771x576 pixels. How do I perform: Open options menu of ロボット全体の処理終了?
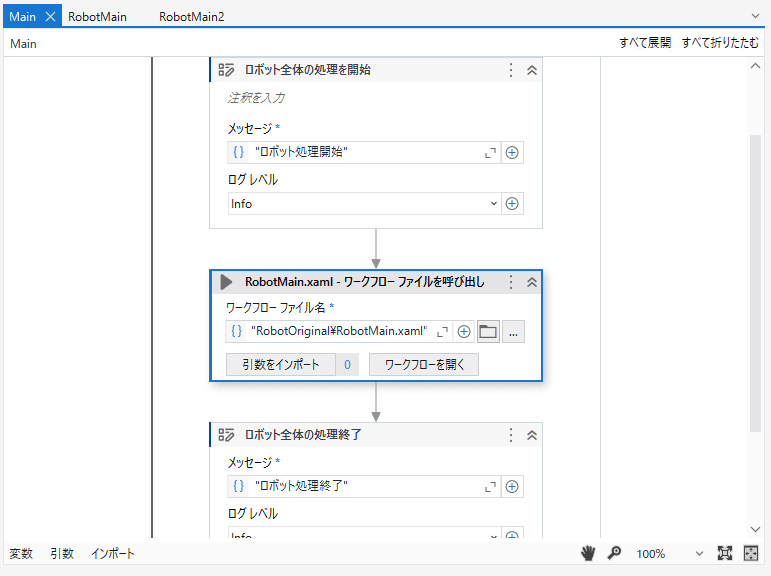pos(511,435)
